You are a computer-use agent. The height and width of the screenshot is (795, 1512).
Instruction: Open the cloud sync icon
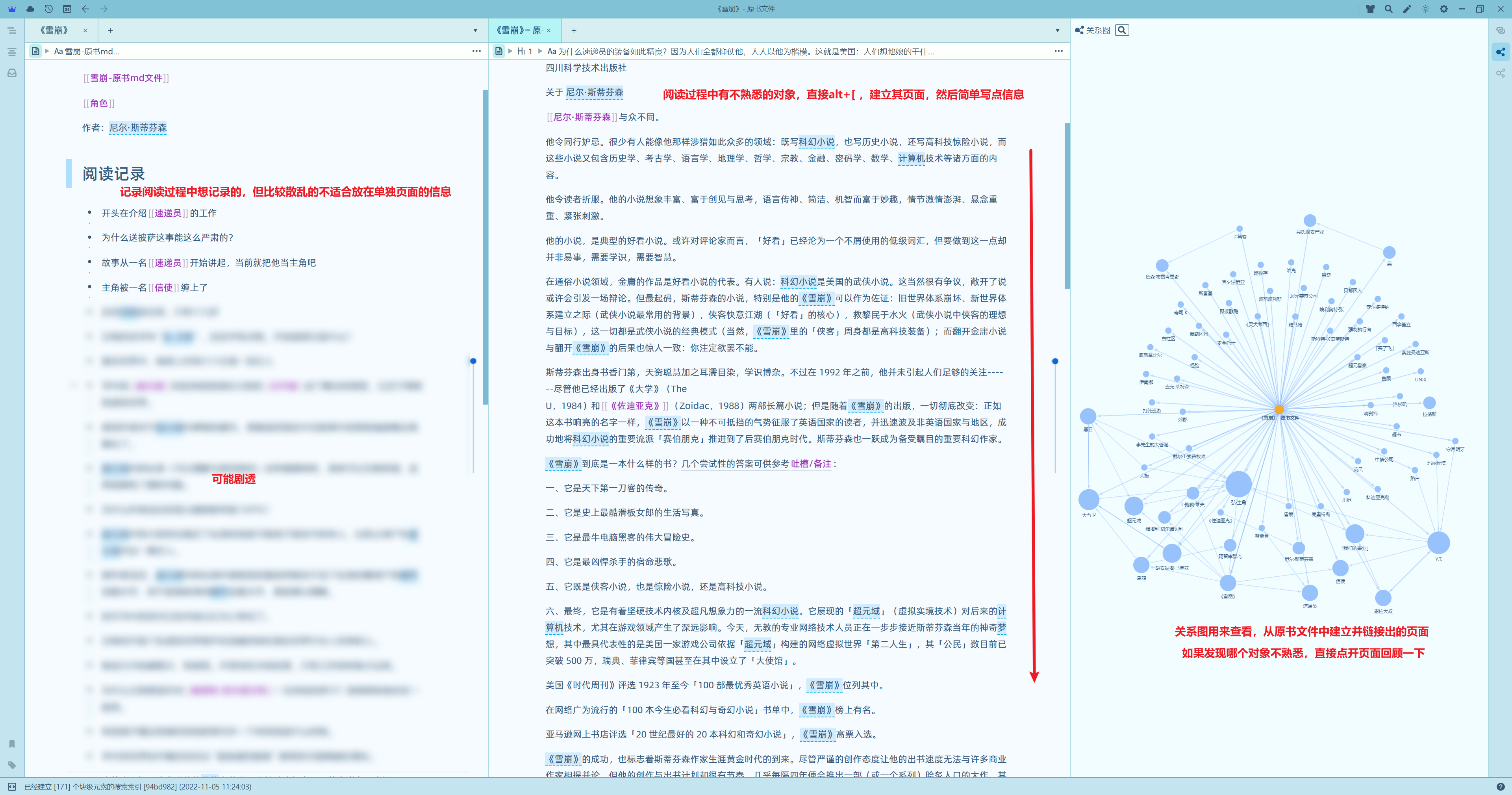(x=31, y=9)
